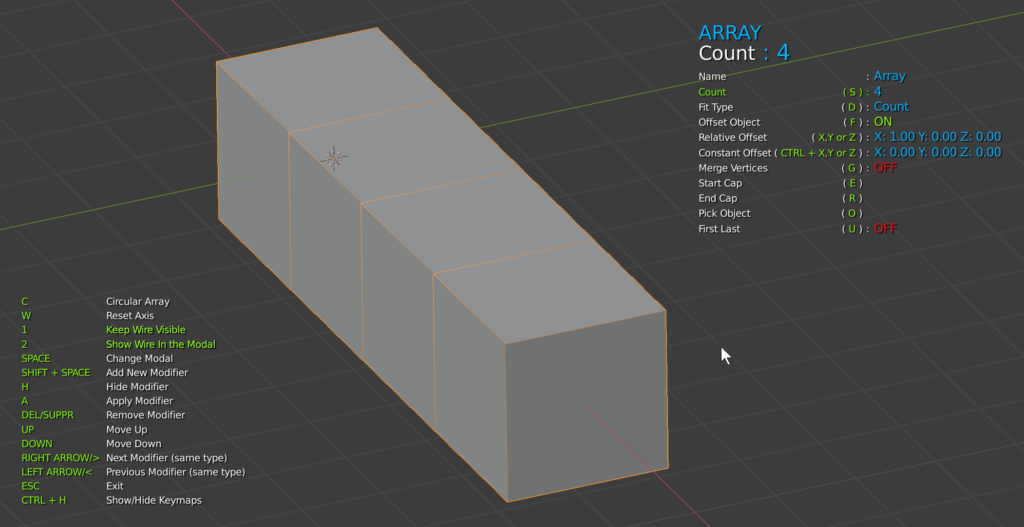Click the Merge Vertices 'OFF' value

(x=886, y=168)
